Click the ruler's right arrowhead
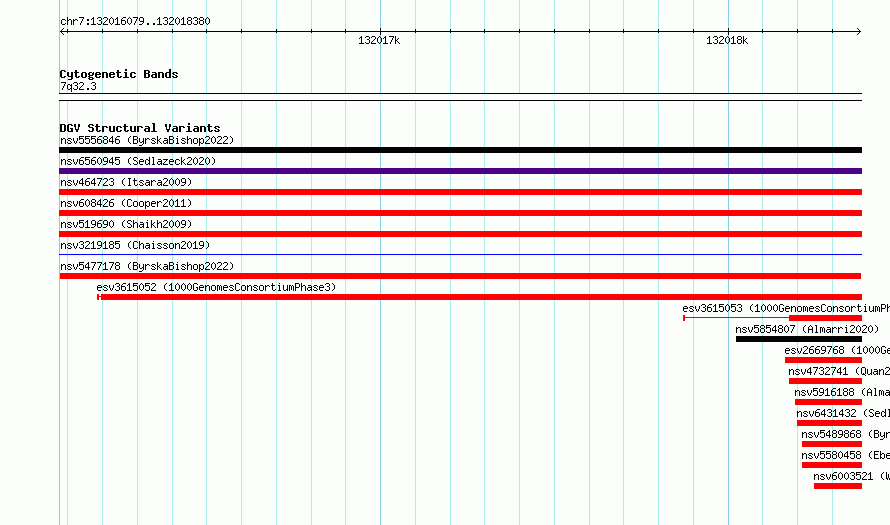Viewport: 890px width, 525px height. click(x=858, y=32)
